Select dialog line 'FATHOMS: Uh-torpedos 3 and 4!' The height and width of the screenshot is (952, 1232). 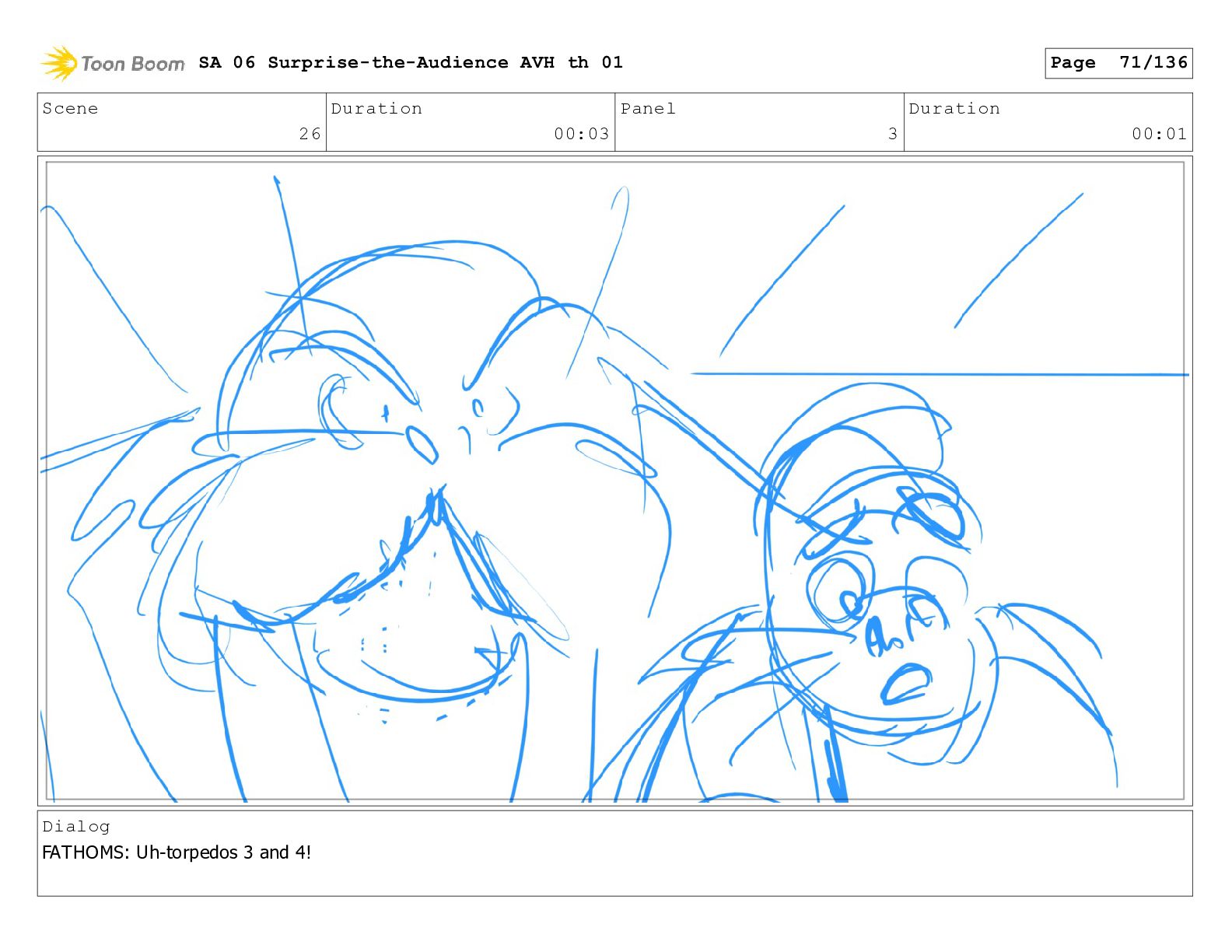(x=177, y=852)
